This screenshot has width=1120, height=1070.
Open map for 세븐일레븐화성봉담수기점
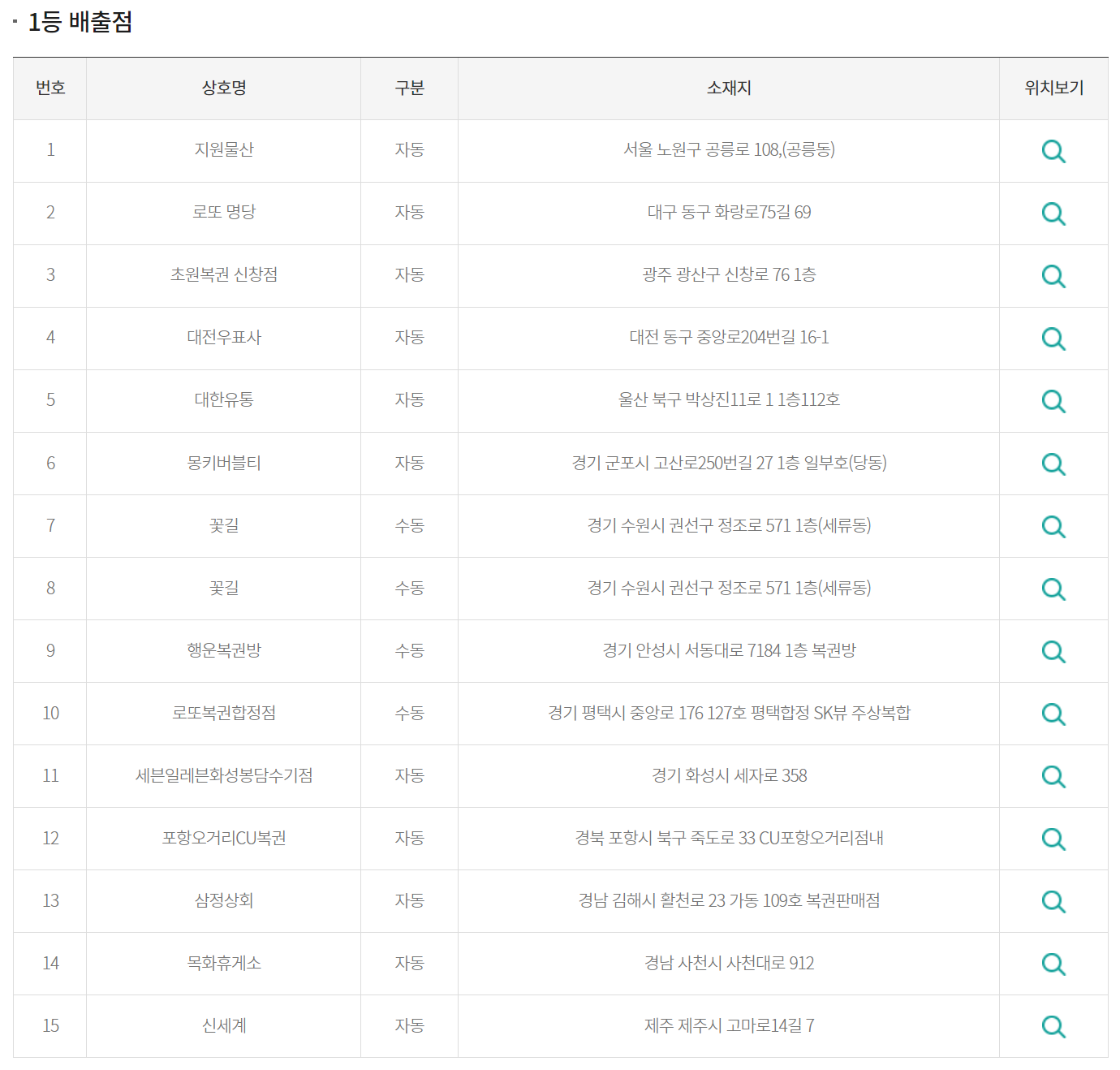coord(1053,776)
